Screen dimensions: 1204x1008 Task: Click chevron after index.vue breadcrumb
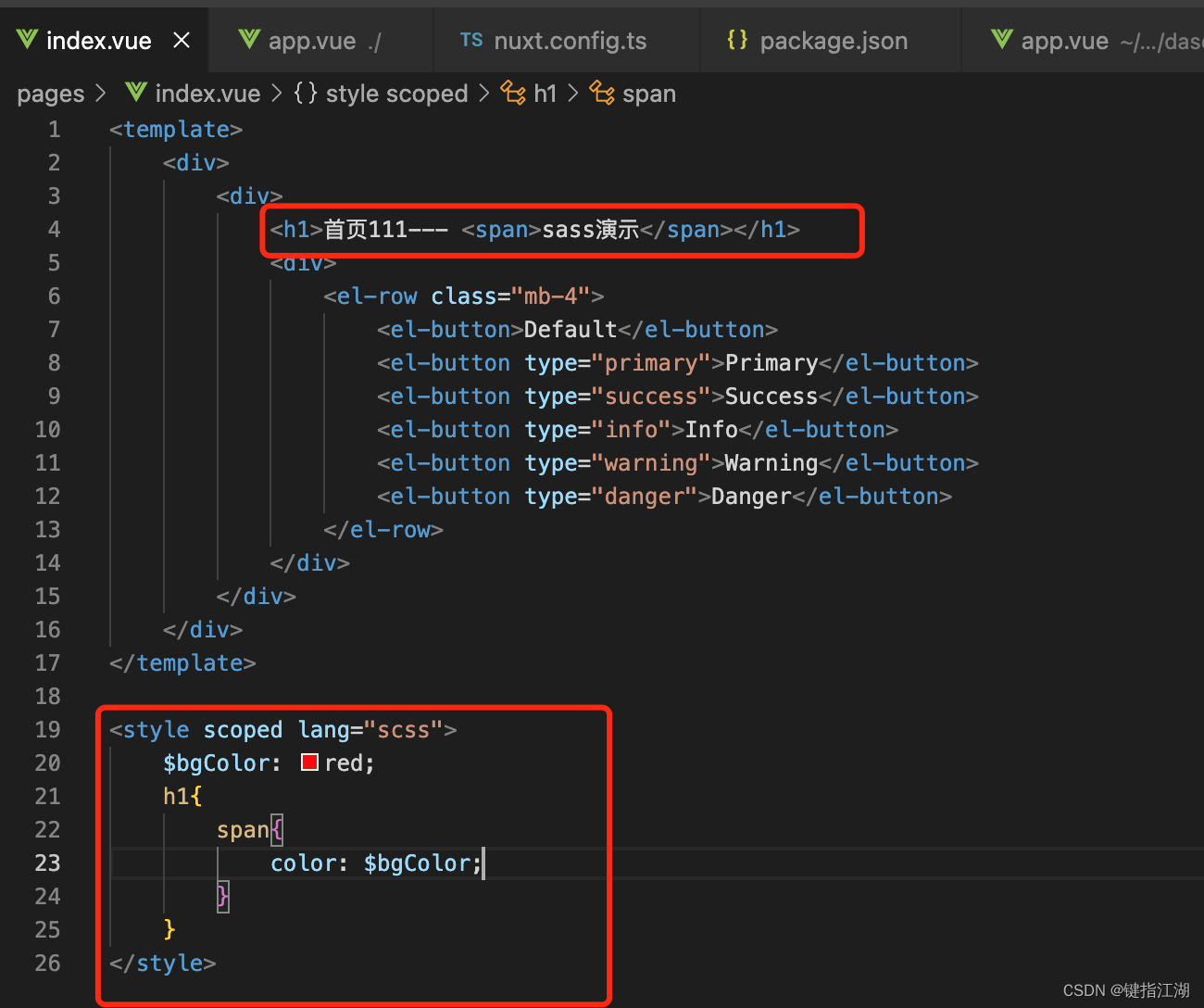pyautogui.click(x=276, y=94)
